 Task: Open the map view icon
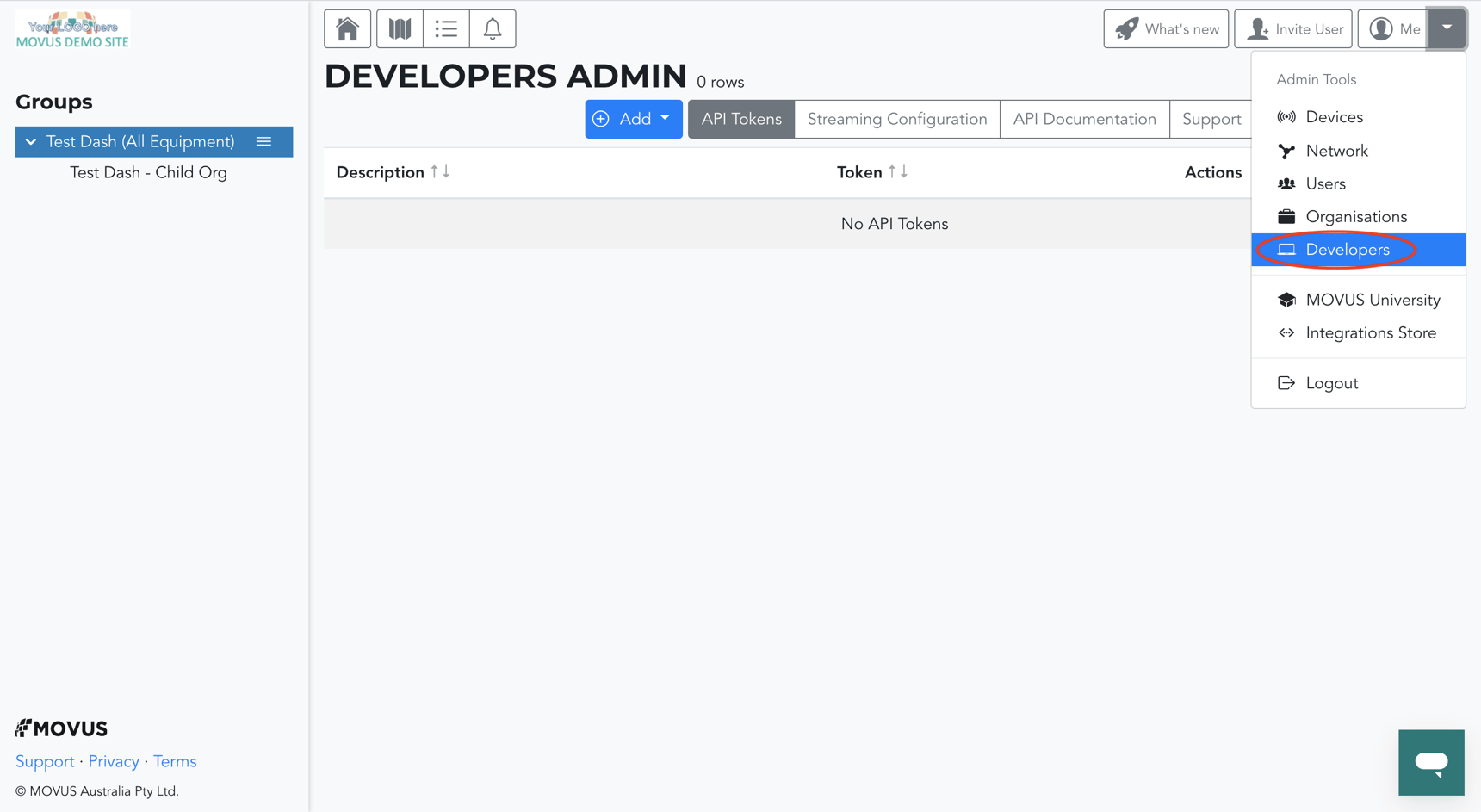tap(399, 28)
